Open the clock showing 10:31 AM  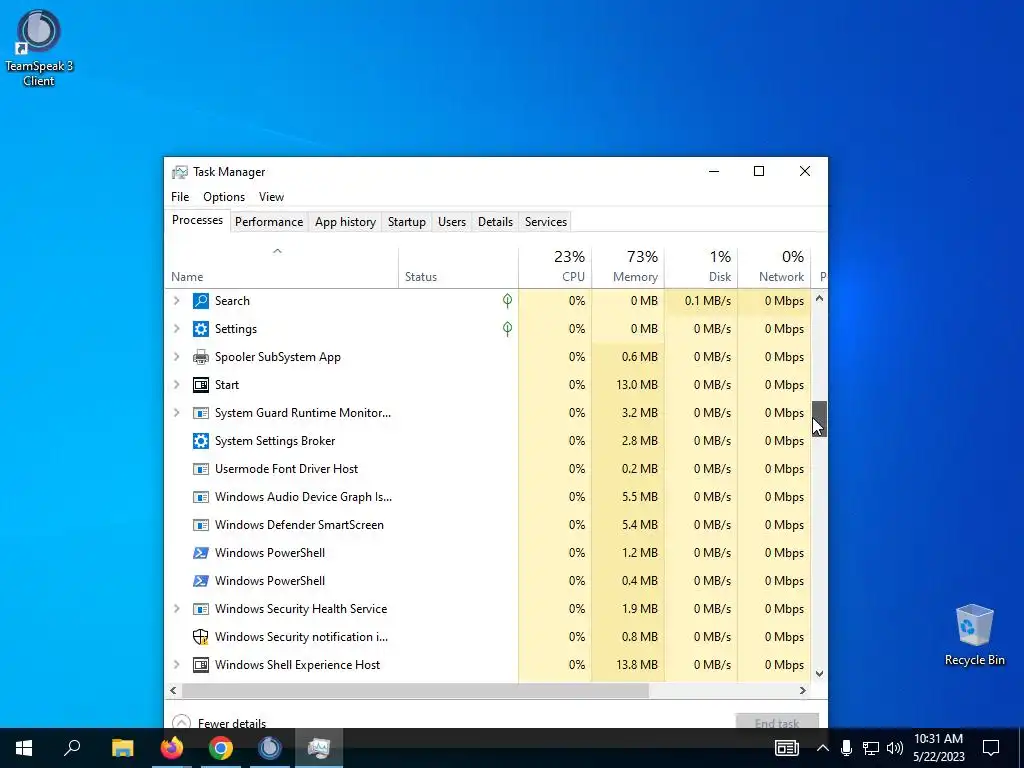tap(938, 748)
